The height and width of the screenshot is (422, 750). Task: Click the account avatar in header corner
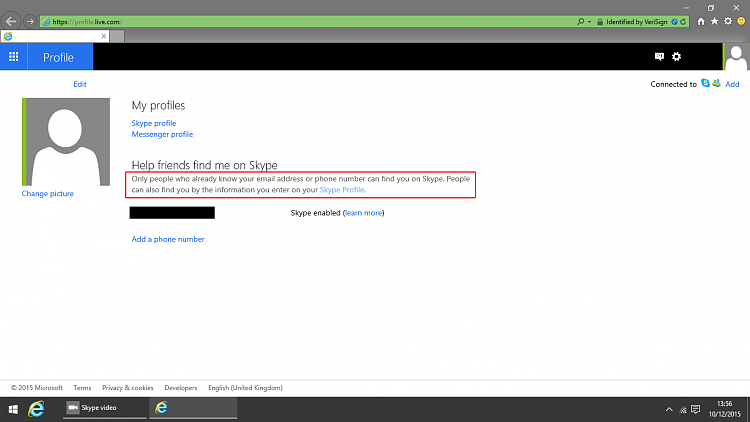[x=736, y=57]
